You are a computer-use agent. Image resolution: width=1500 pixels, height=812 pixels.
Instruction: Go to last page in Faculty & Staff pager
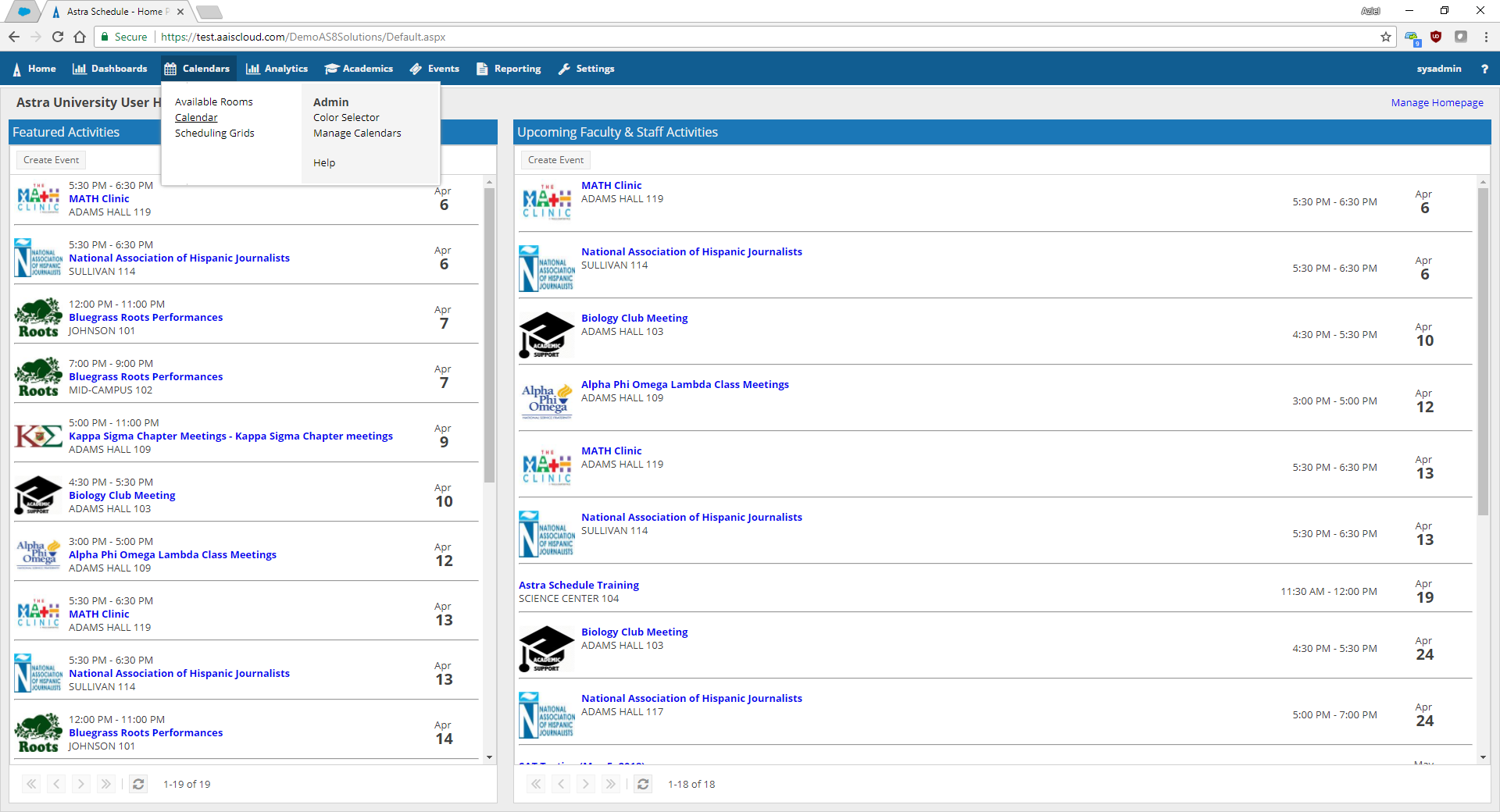(611, 784)
